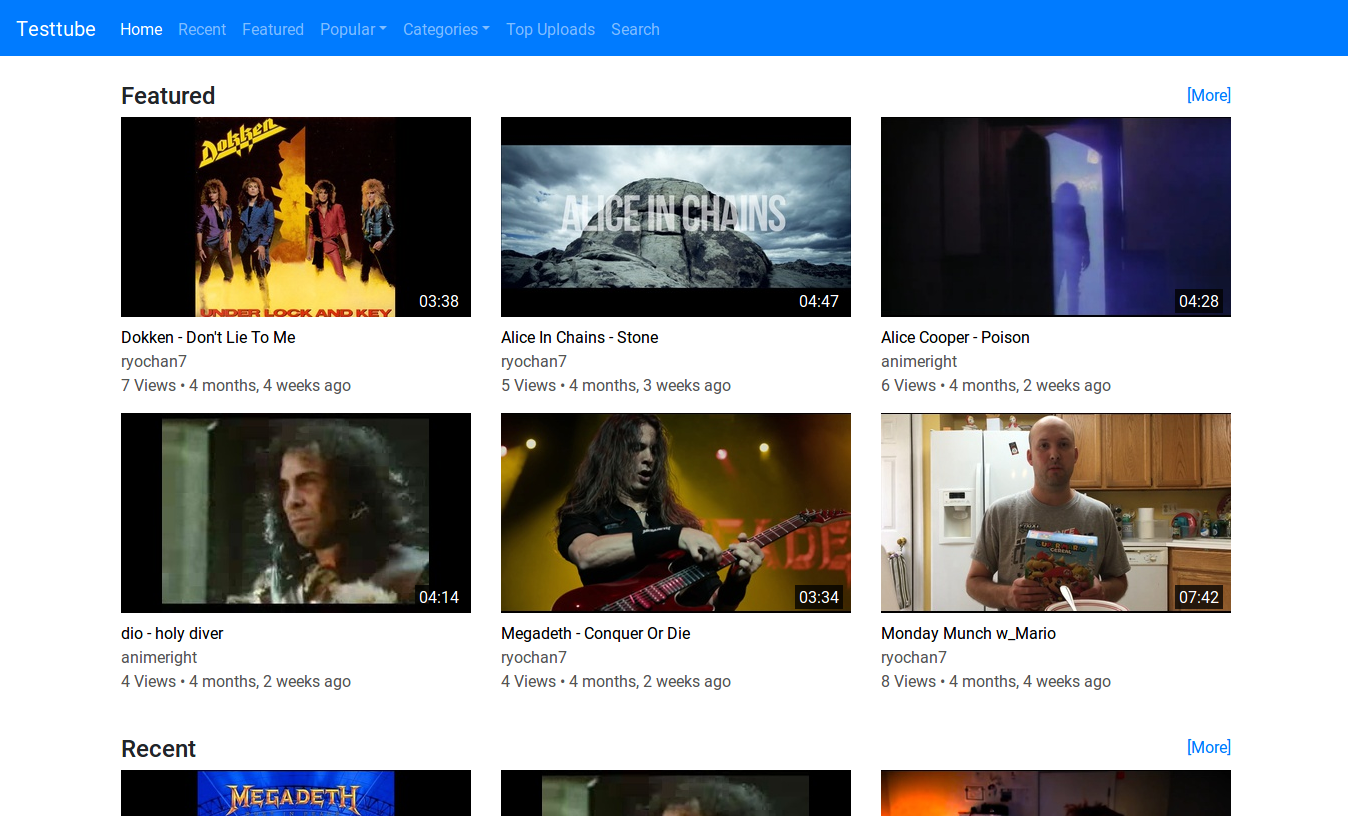Open uploader animeright under Alice Cooper video
This screenshot has width=1348, height=816.
[x=919, y=361]
